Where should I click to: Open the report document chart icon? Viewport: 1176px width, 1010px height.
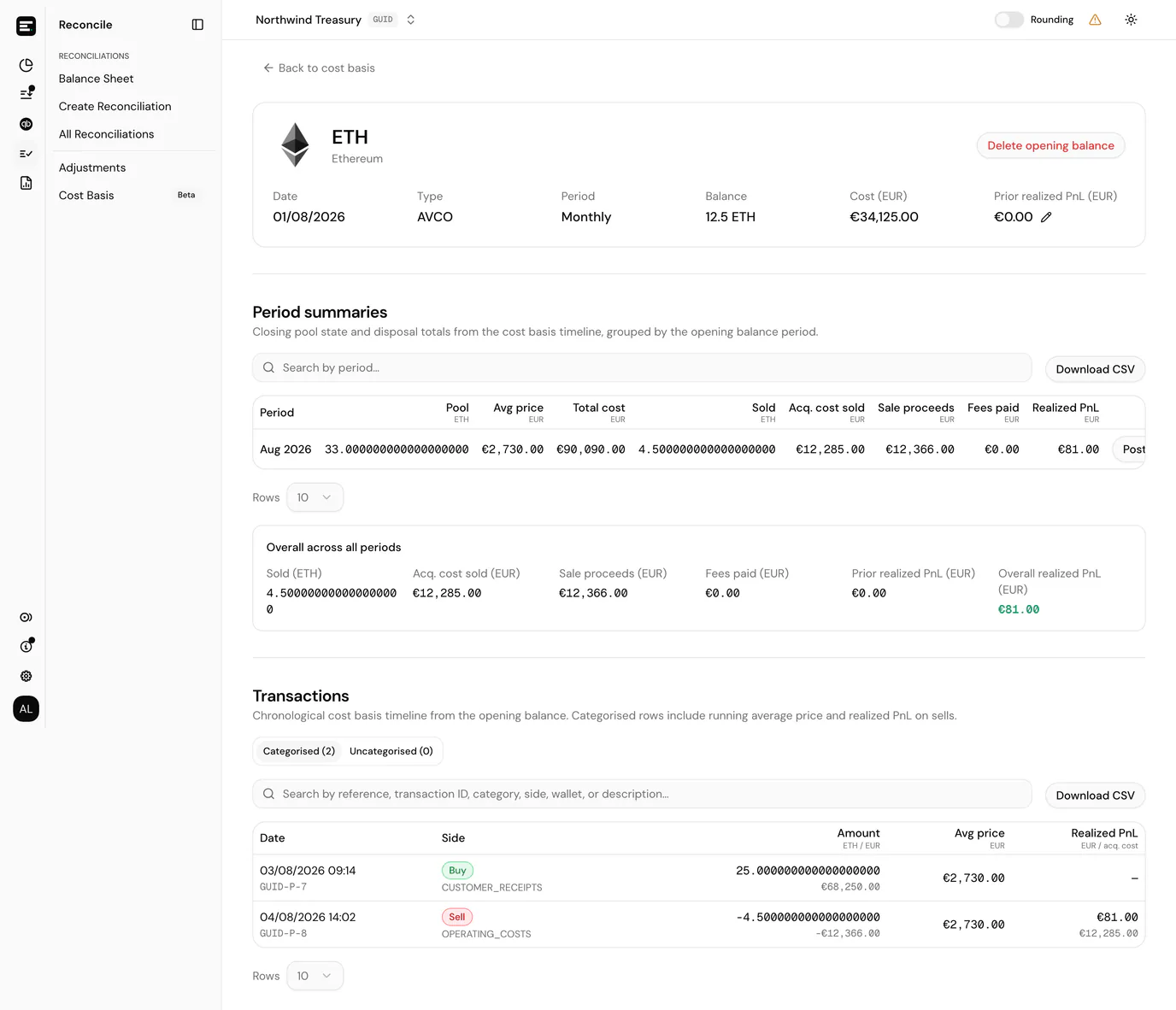(26, 183)
